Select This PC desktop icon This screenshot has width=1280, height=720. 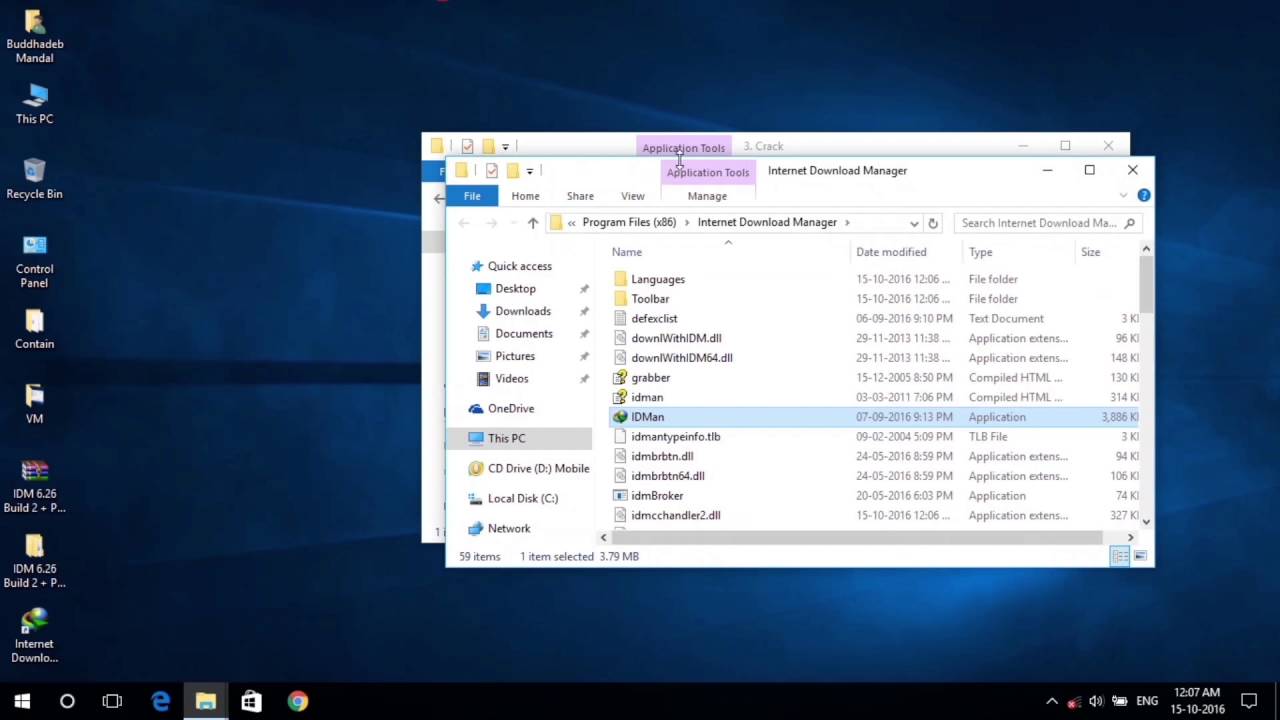[34, 104]
